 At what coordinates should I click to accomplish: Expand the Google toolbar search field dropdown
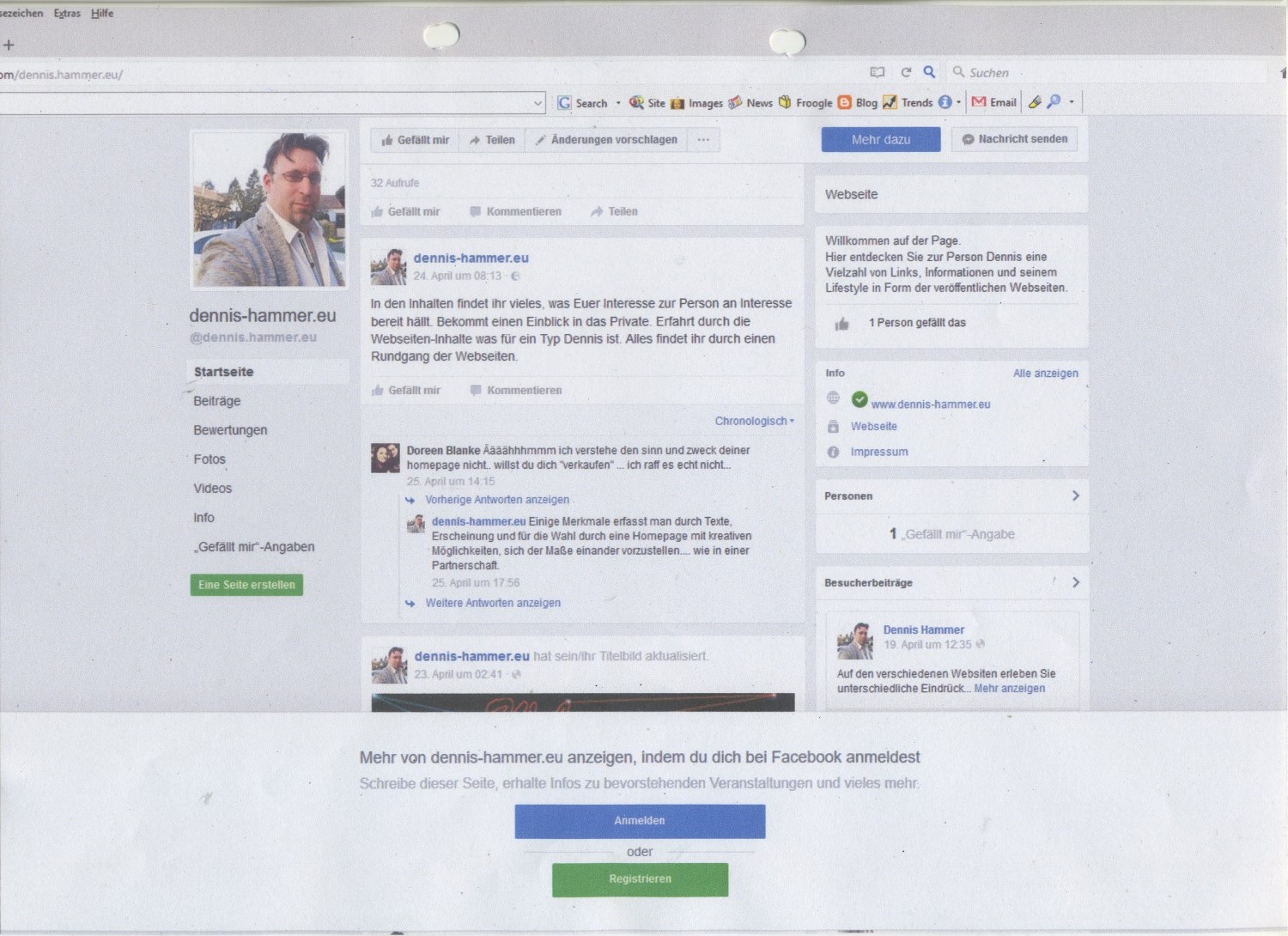tap(538, 103)
